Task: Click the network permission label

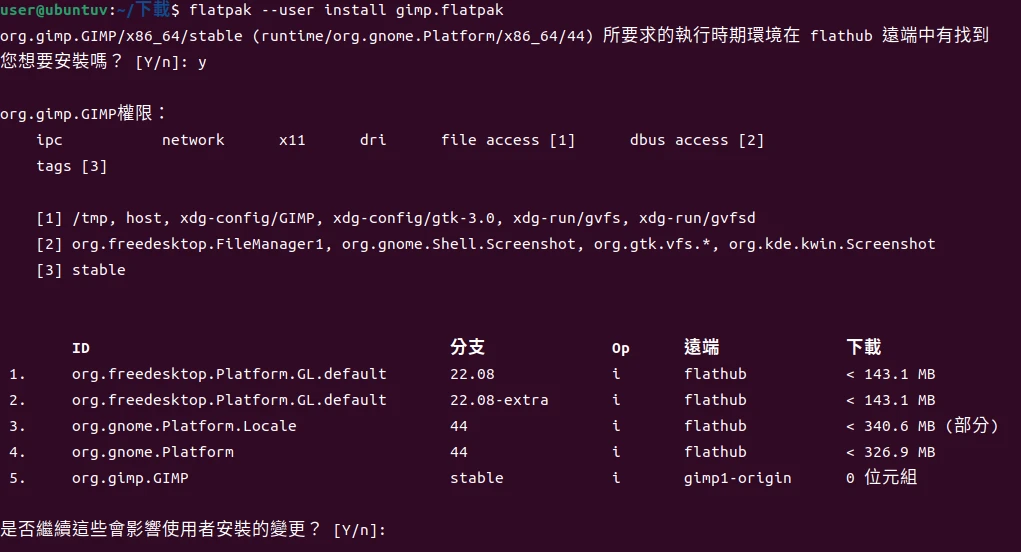Action: 193,140
